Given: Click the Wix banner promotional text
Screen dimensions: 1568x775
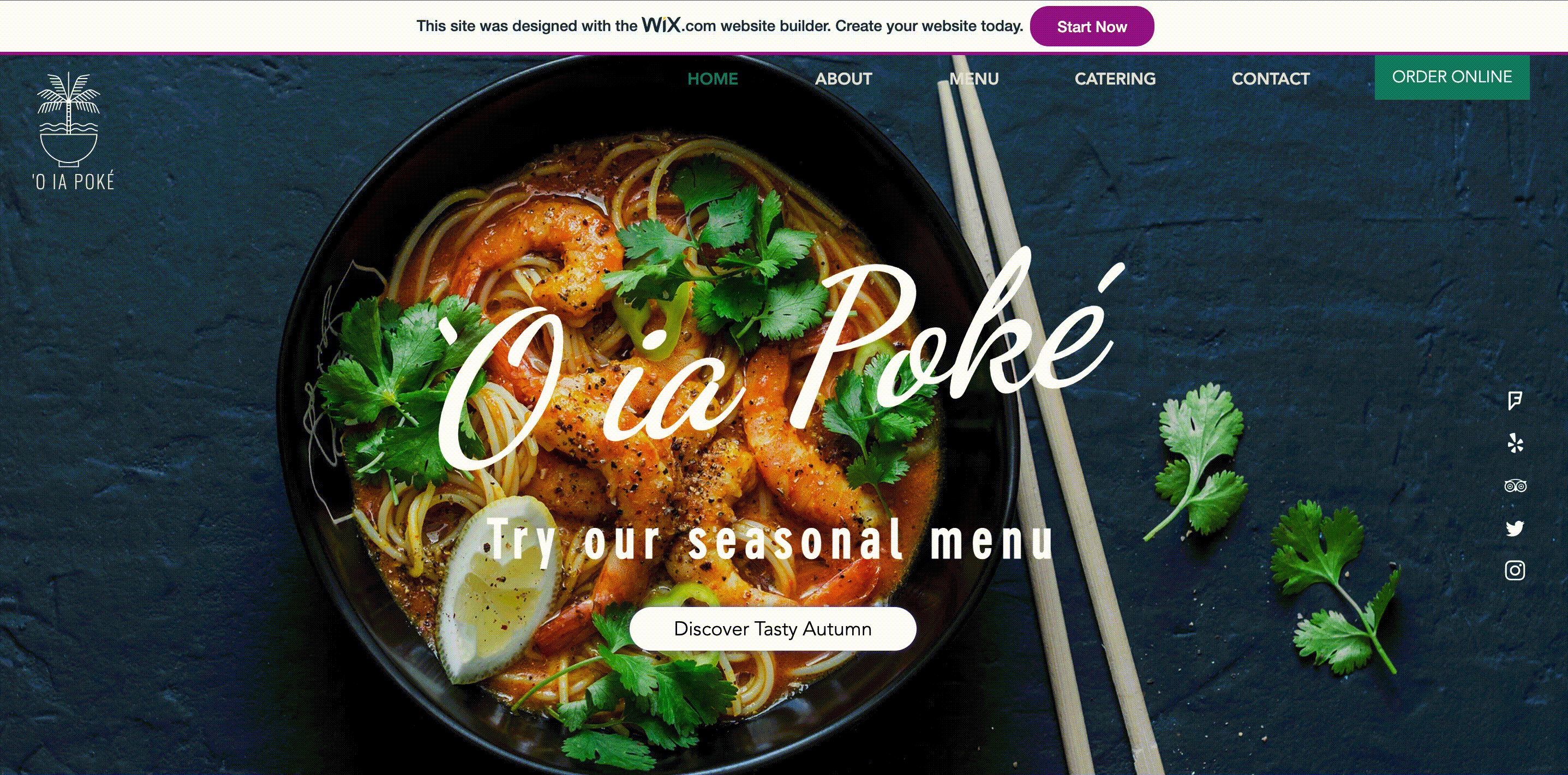Looking at the screenshot, I should tap(720, 26).
